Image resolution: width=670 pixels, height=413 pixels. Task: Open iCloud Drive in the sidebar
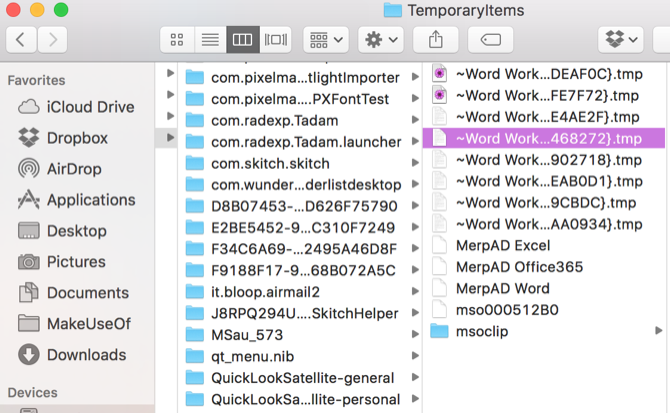click(x=90, y=107)
